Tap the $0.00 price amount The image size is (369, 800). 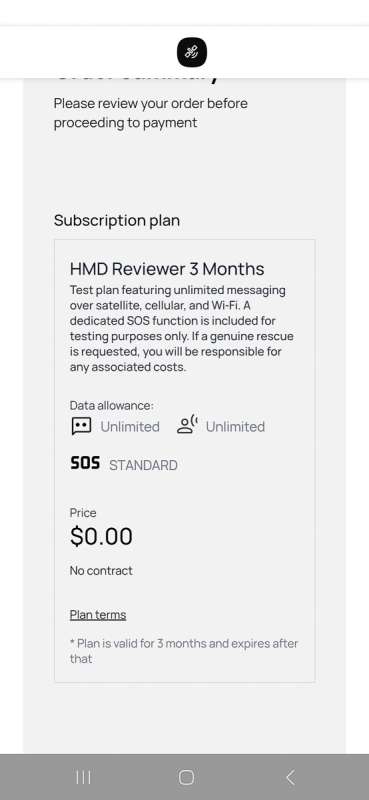(101, 536)
